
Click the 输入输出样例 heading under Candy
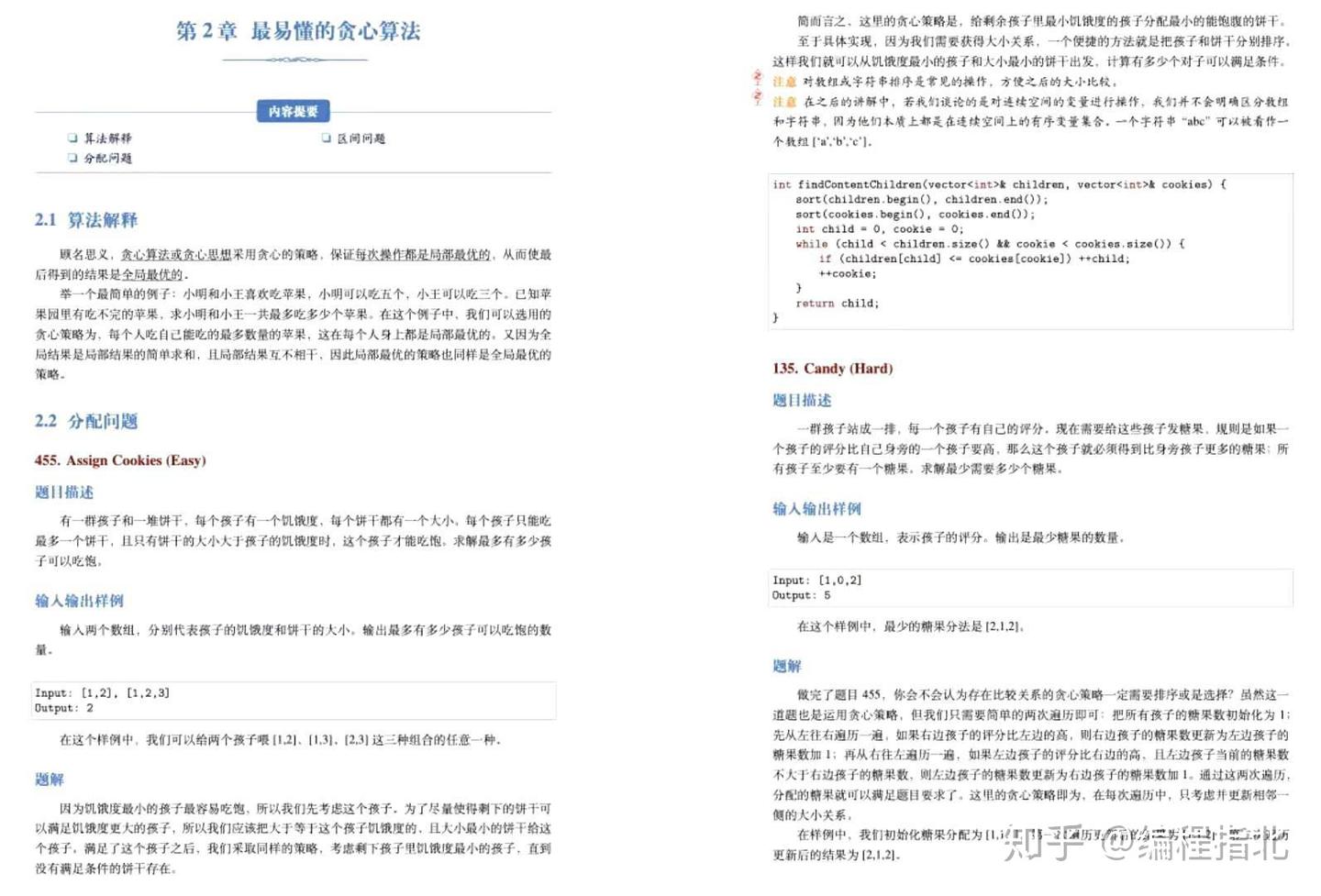coord(816,509)
